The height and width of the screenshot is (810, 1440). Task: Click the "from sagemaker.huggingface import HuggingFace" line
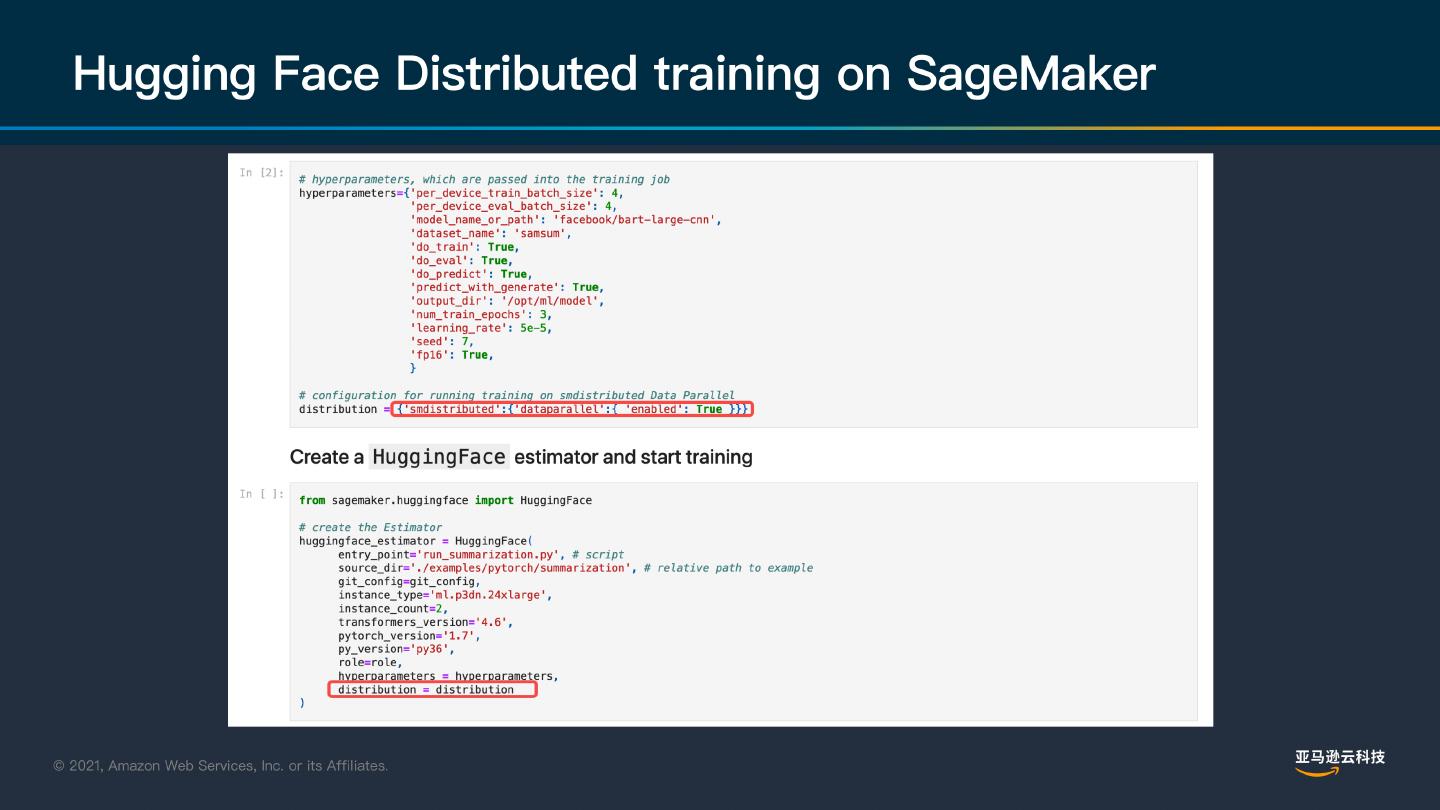(445, 500)
